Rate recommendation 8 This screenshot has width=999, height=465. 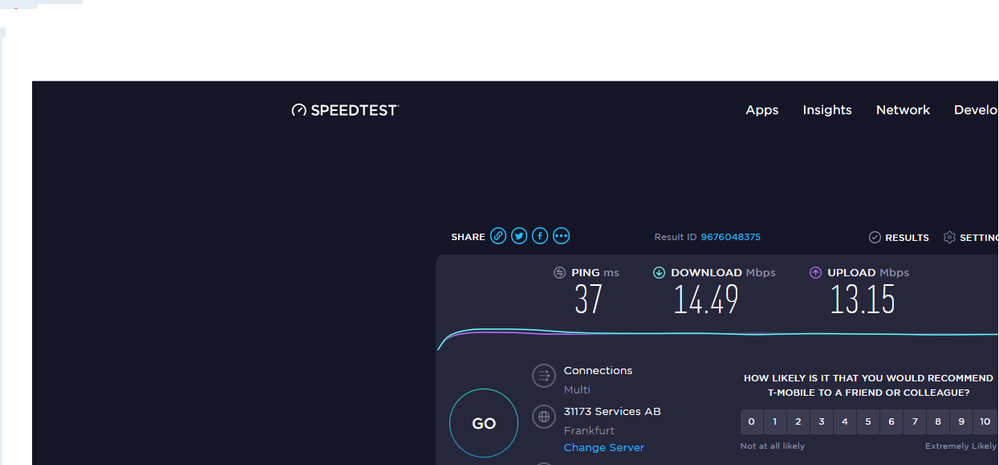click(938, 422)
